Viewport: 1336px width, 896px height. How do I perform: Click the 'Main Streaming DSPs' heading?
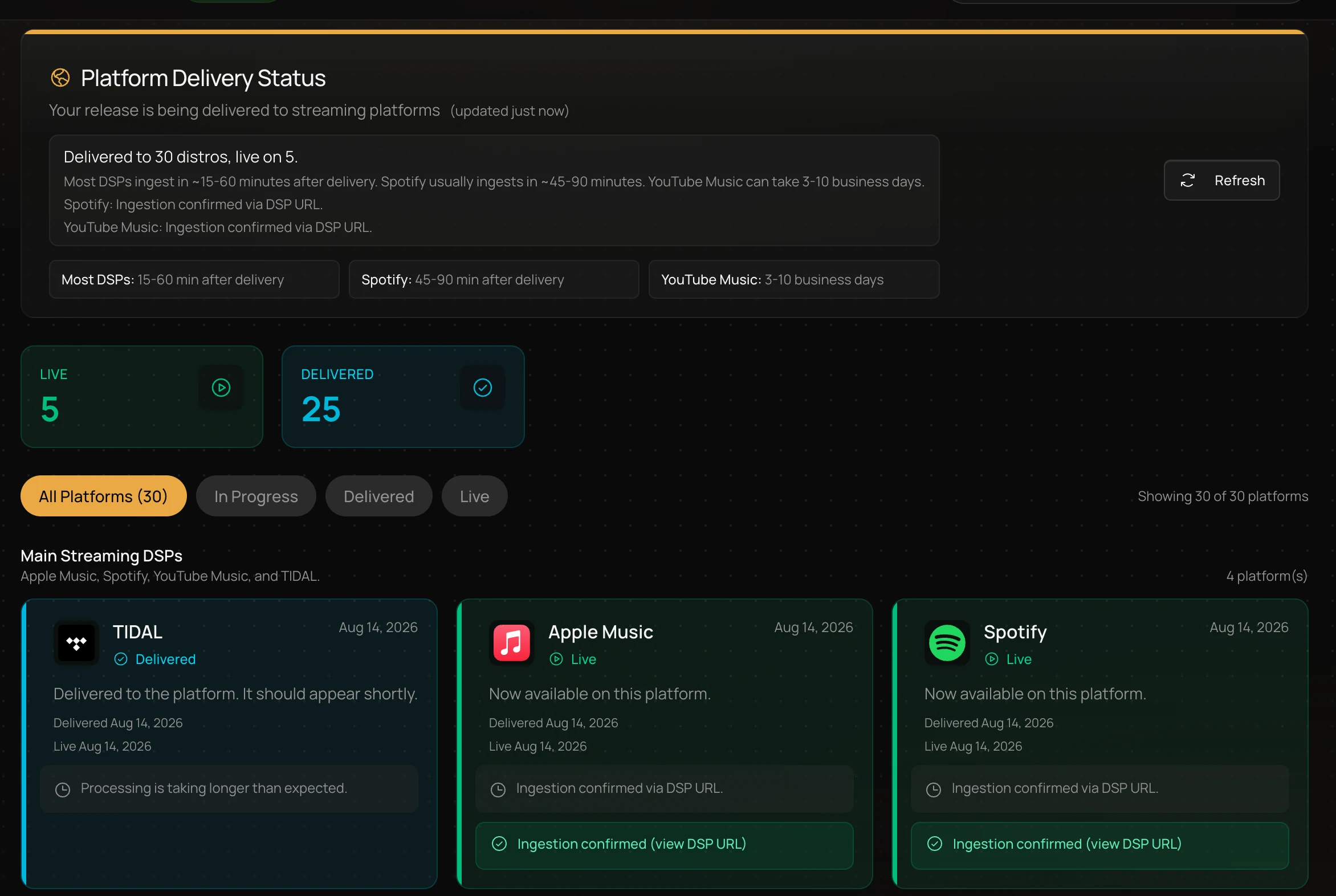[101, 555]
